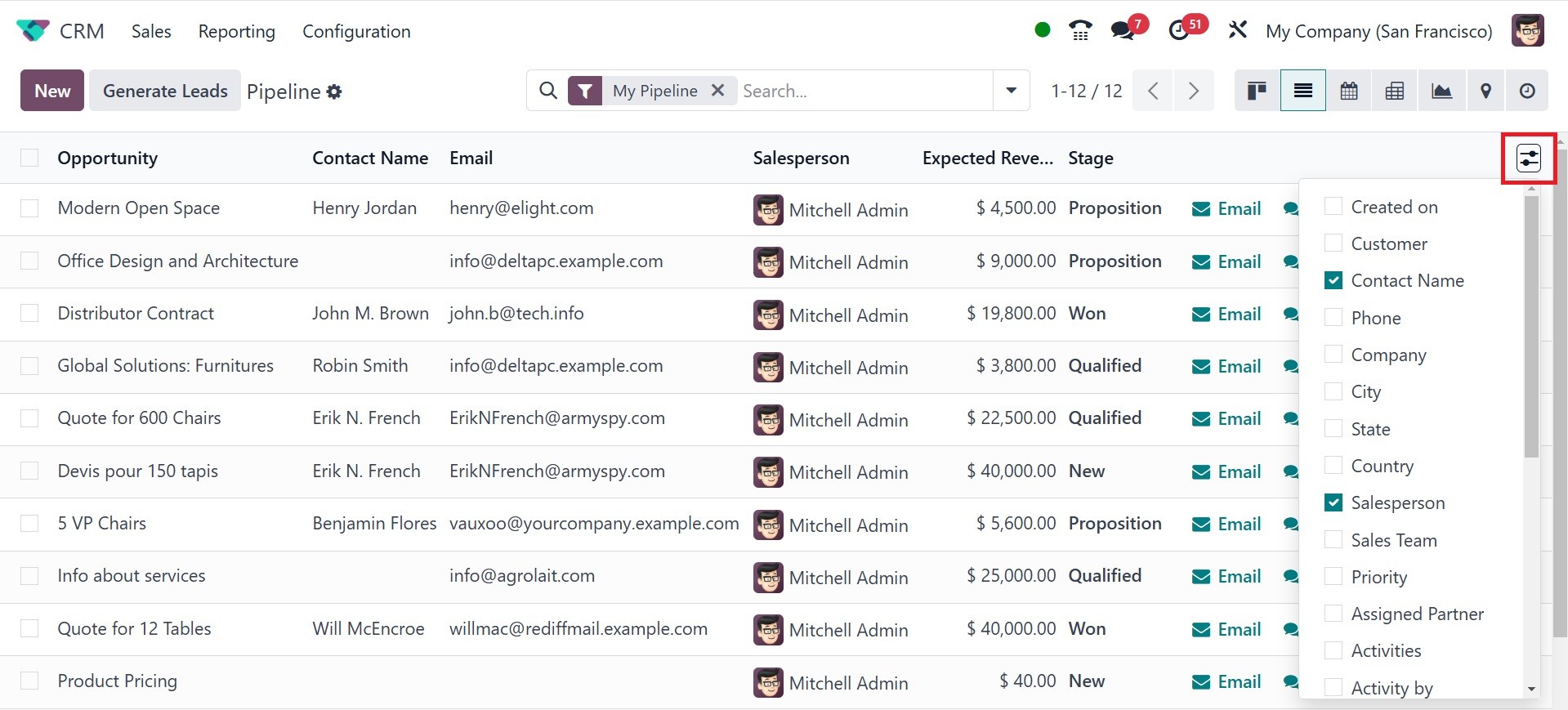Open the Calendar view
This screenshot has width=1568, height=710.
click(1349, 91)
